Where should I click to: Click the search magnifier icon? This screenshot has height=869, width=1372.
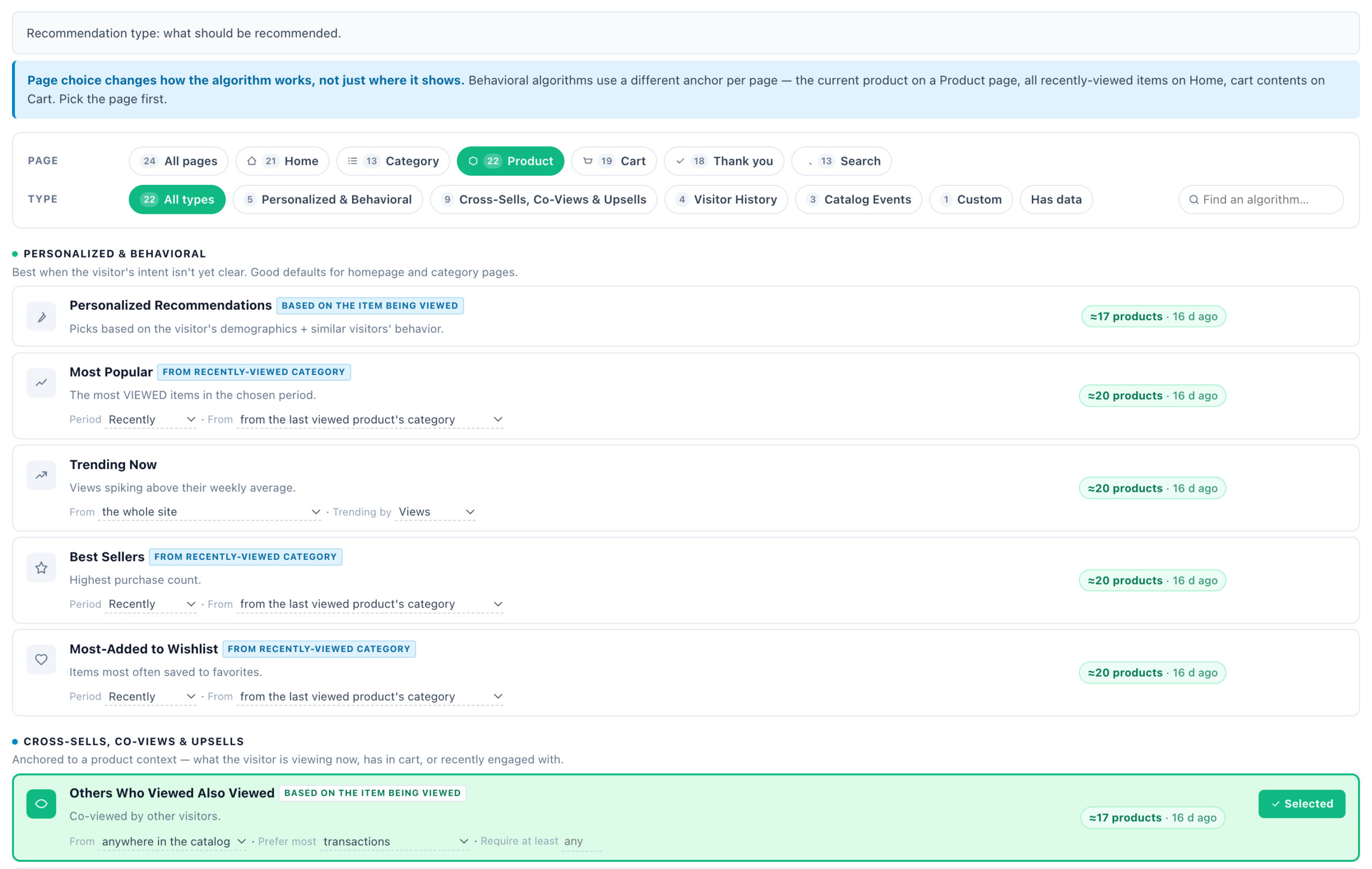pyautogui.click(x=1194, y=199)
